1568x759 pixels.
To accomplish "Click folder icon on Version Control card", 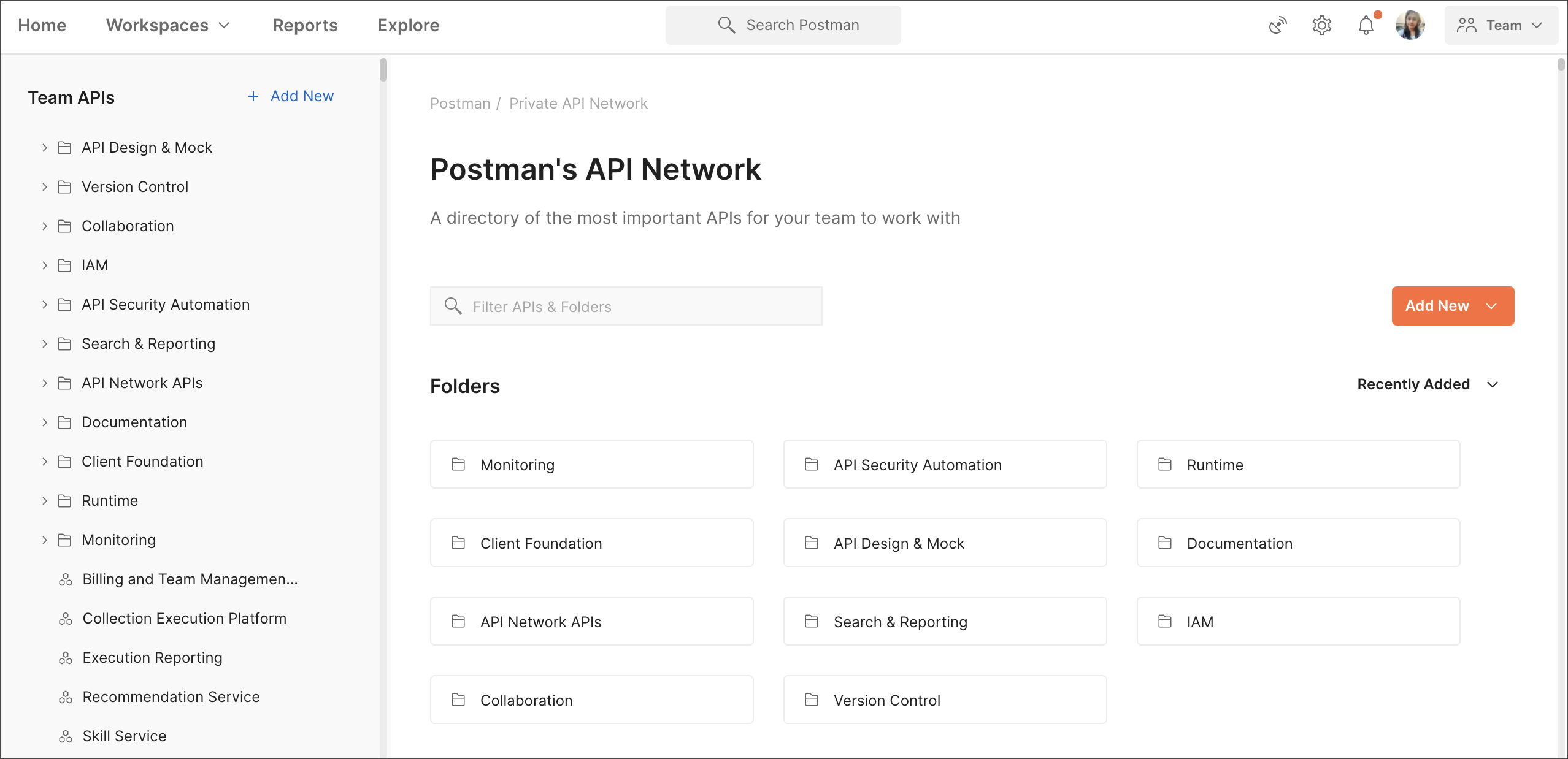I will click(x=812, y=700).
